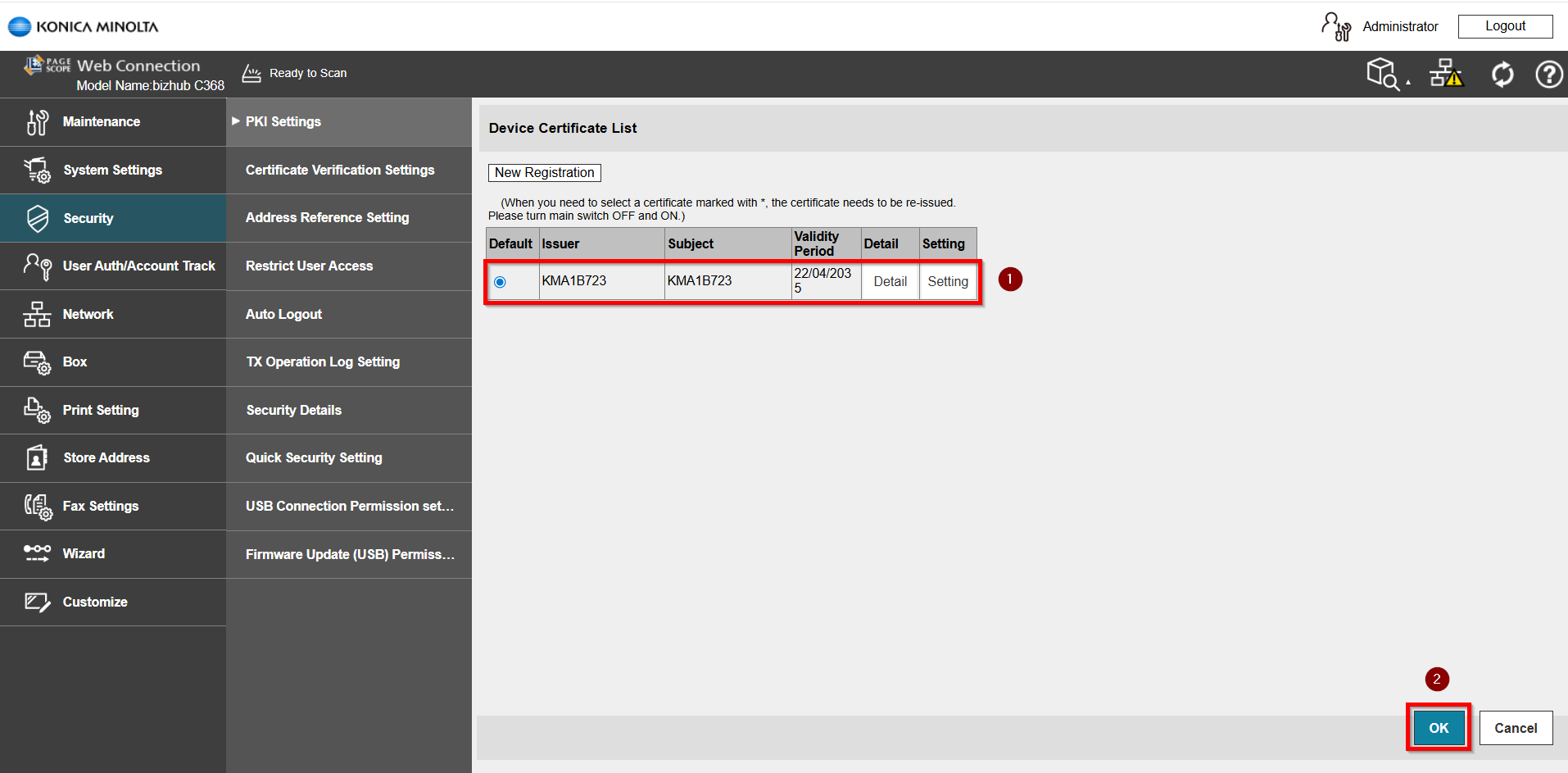Open Certificate Verification Settings menu item

[340, 170]
